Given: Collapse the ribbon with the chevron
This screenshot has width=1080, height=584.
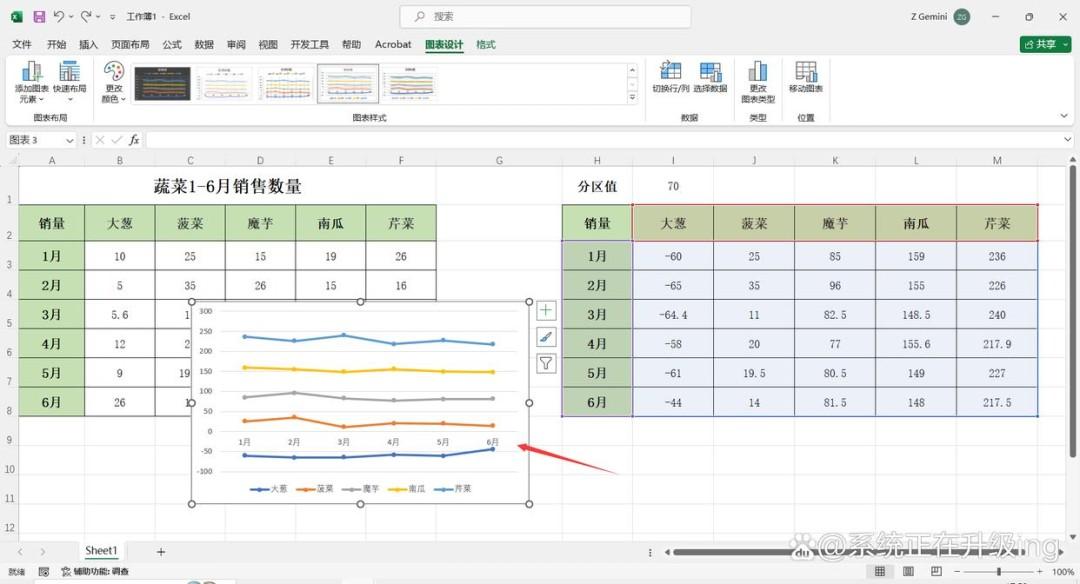Looking at the screenshot, I should coord(1064,116).
